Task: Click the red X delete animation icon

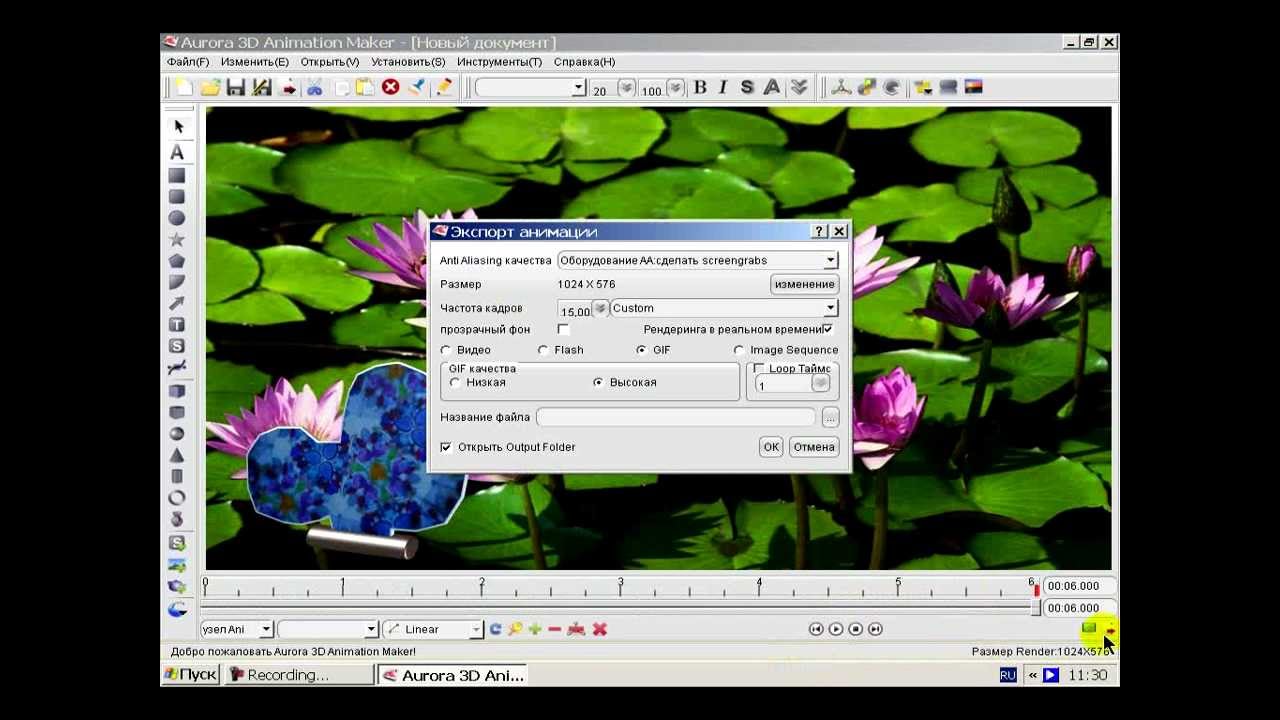Action: [600, 629]
